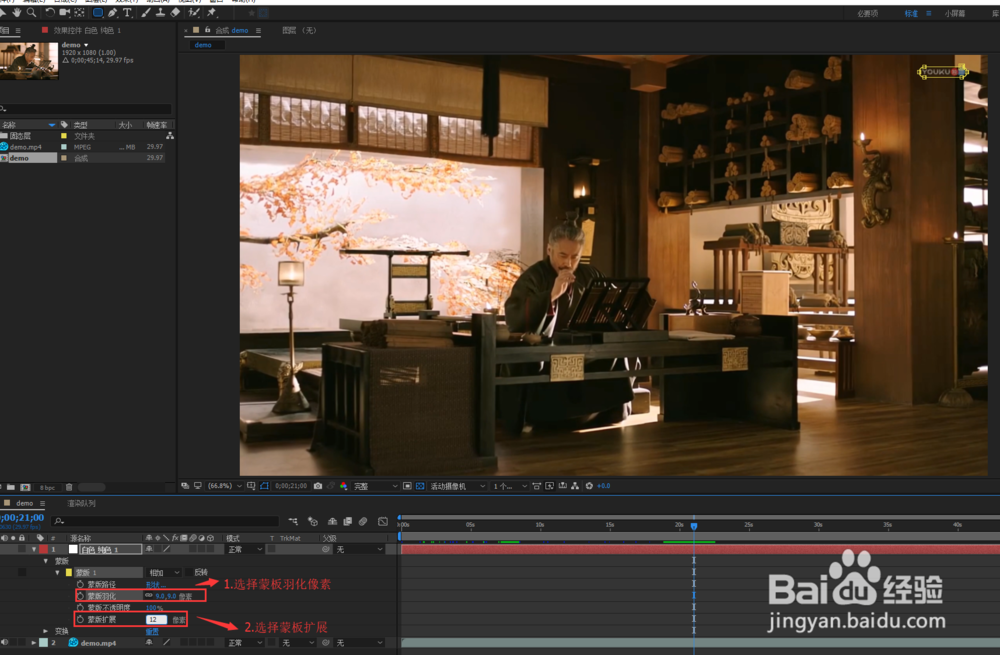The height and width of the screenshot is (655, 1000).
Task: Toggle the lock on Mask 1
Action: [x=22, y=573]
